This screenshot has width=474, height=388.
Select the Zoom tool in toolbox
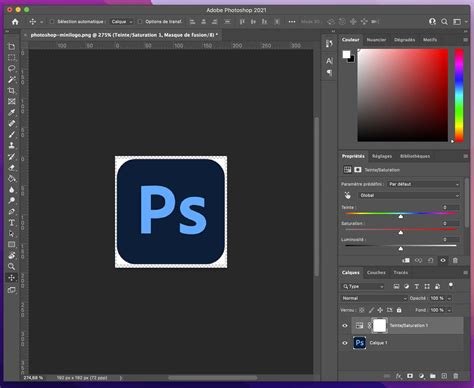pos(12,266)
